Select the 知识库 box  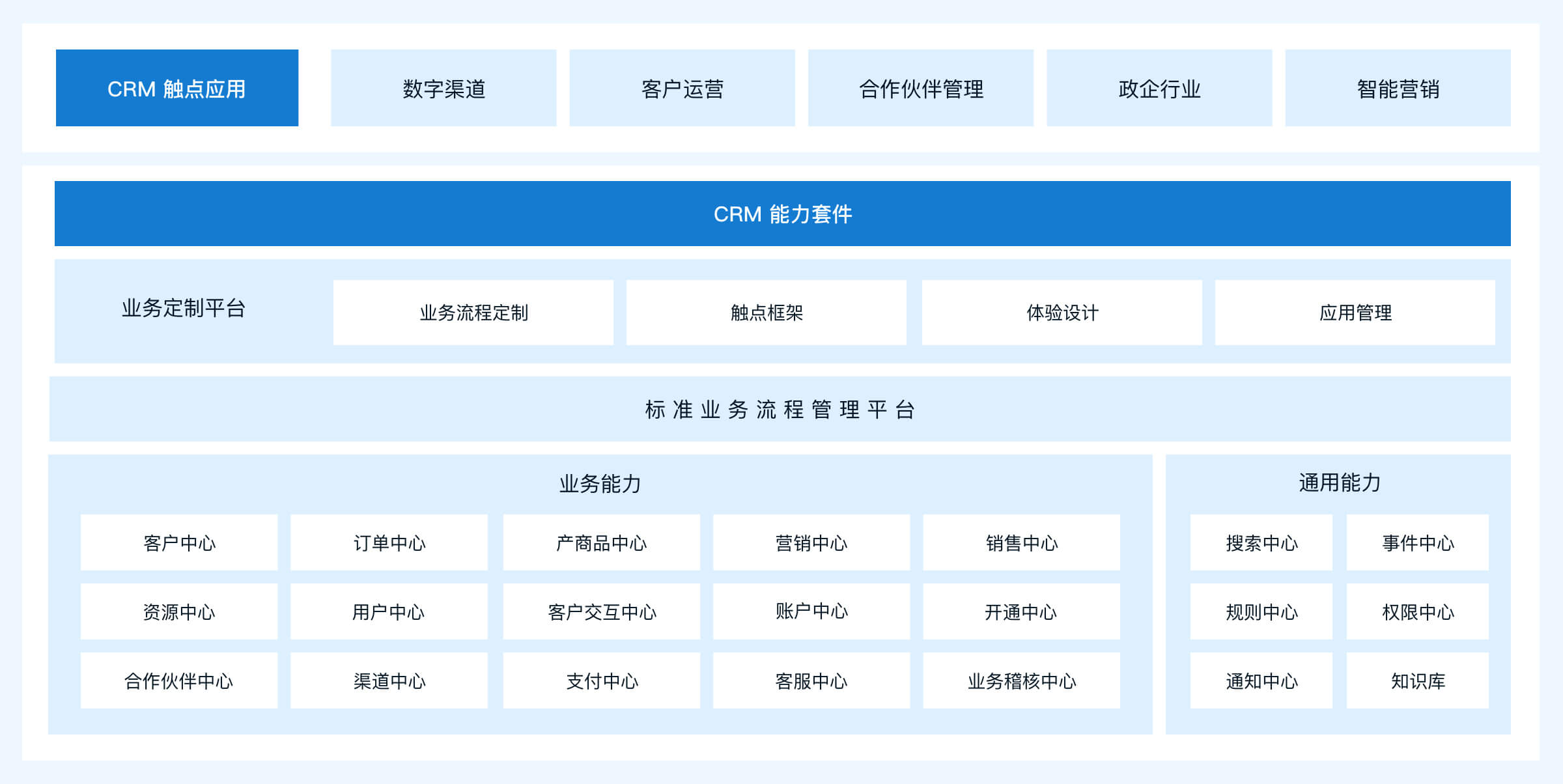point(1417,680)
